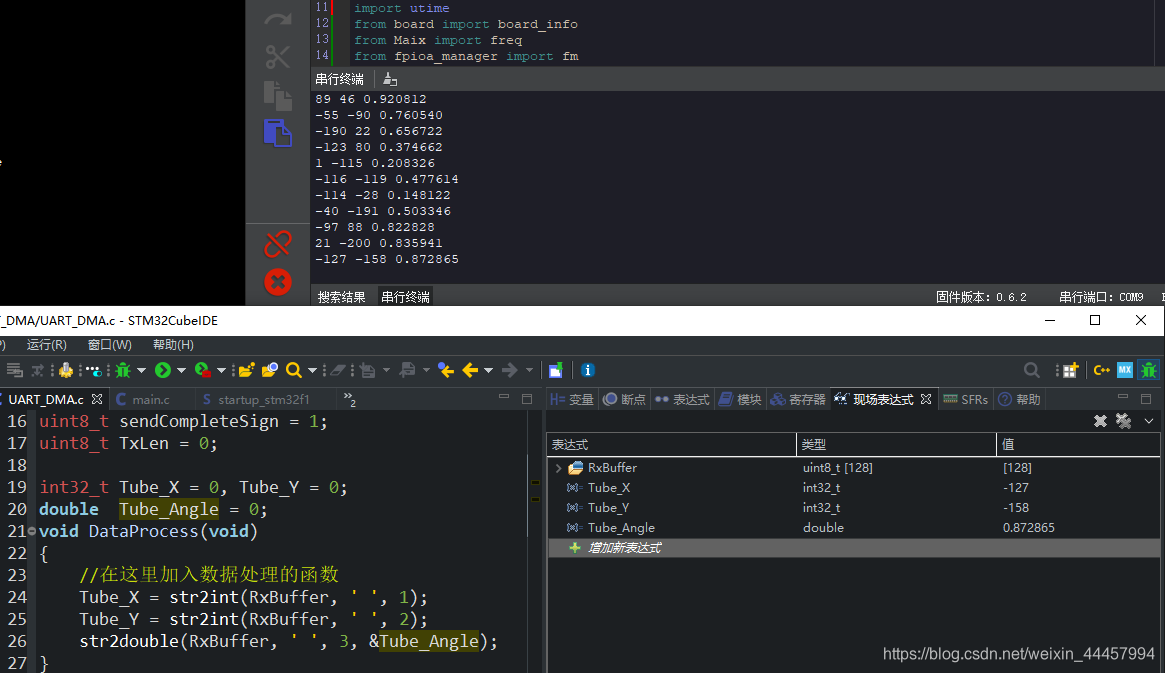The width and height of the screenshot is (1165, 673).
Task: Click the Forward navigation arrow
Action: (510, 370)
